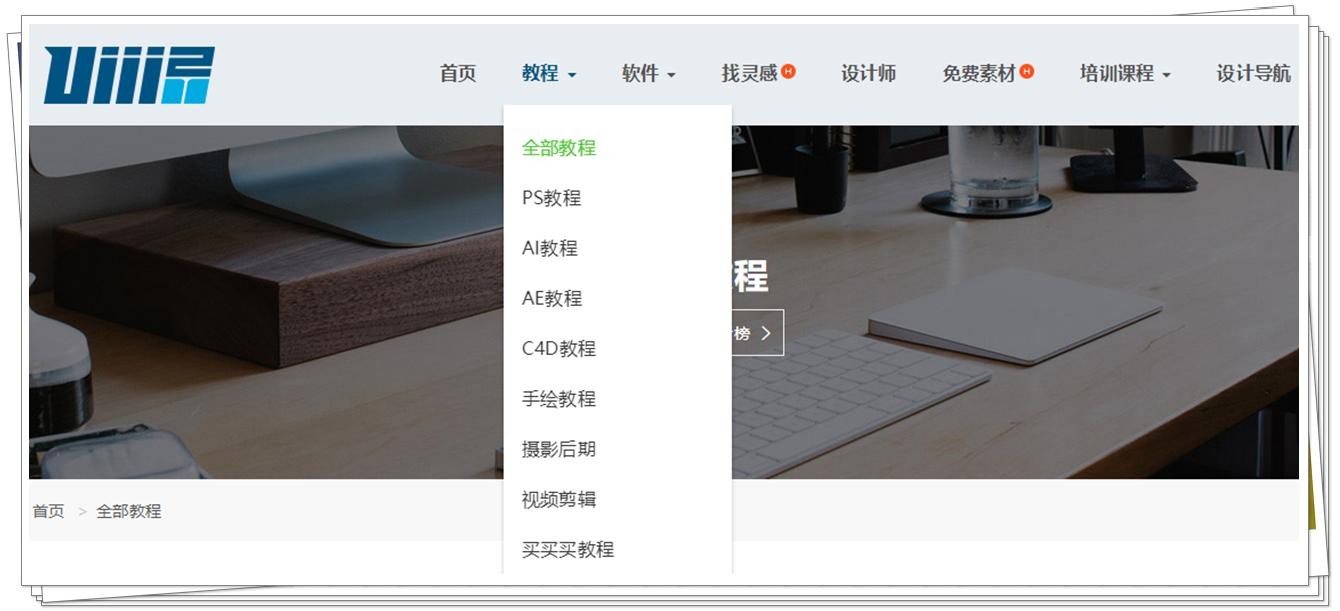Select 手绘教程 from the menu
The height and width of the screenshot is (611, 1340).
[x=559, y=398]
